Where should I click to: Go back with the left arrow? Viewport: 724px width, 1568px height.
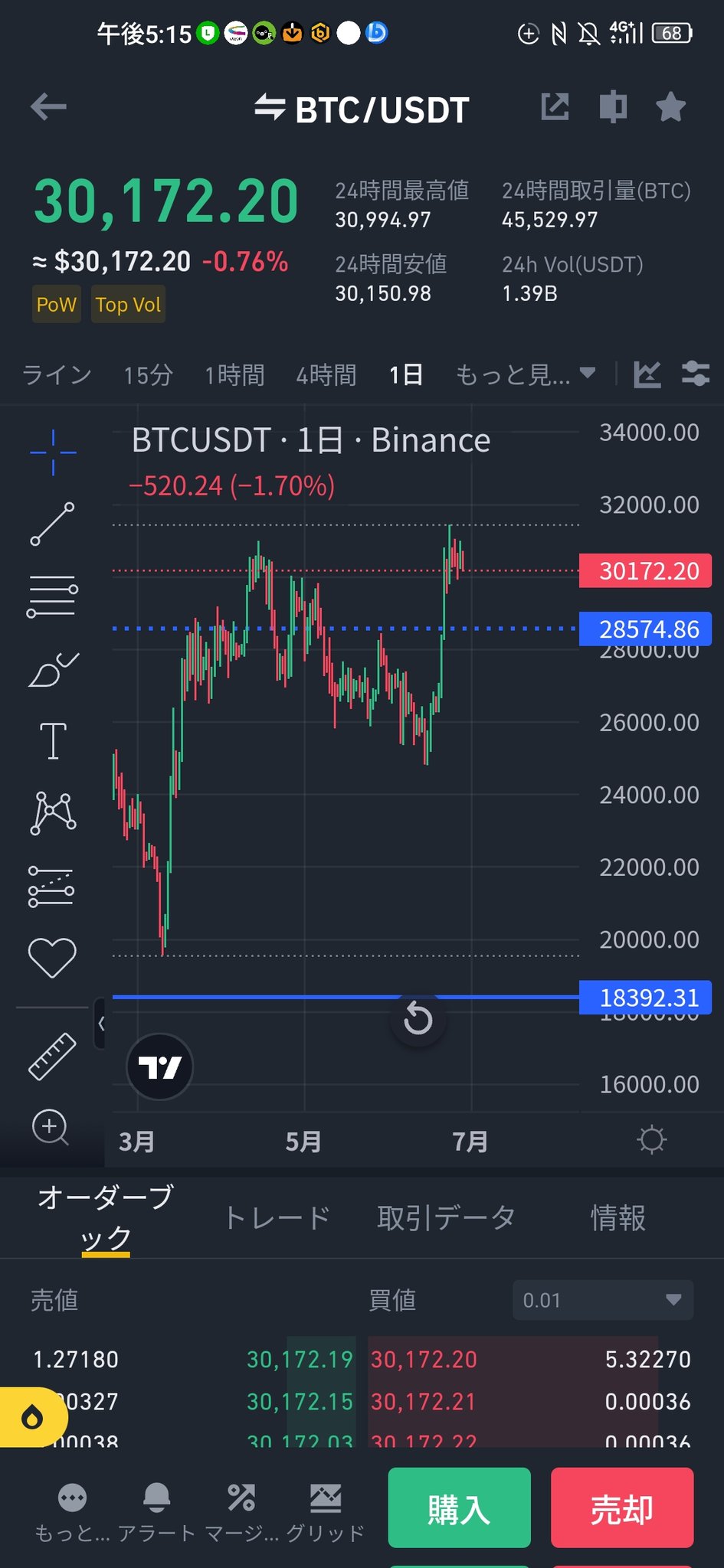click(x=48, y=107)
